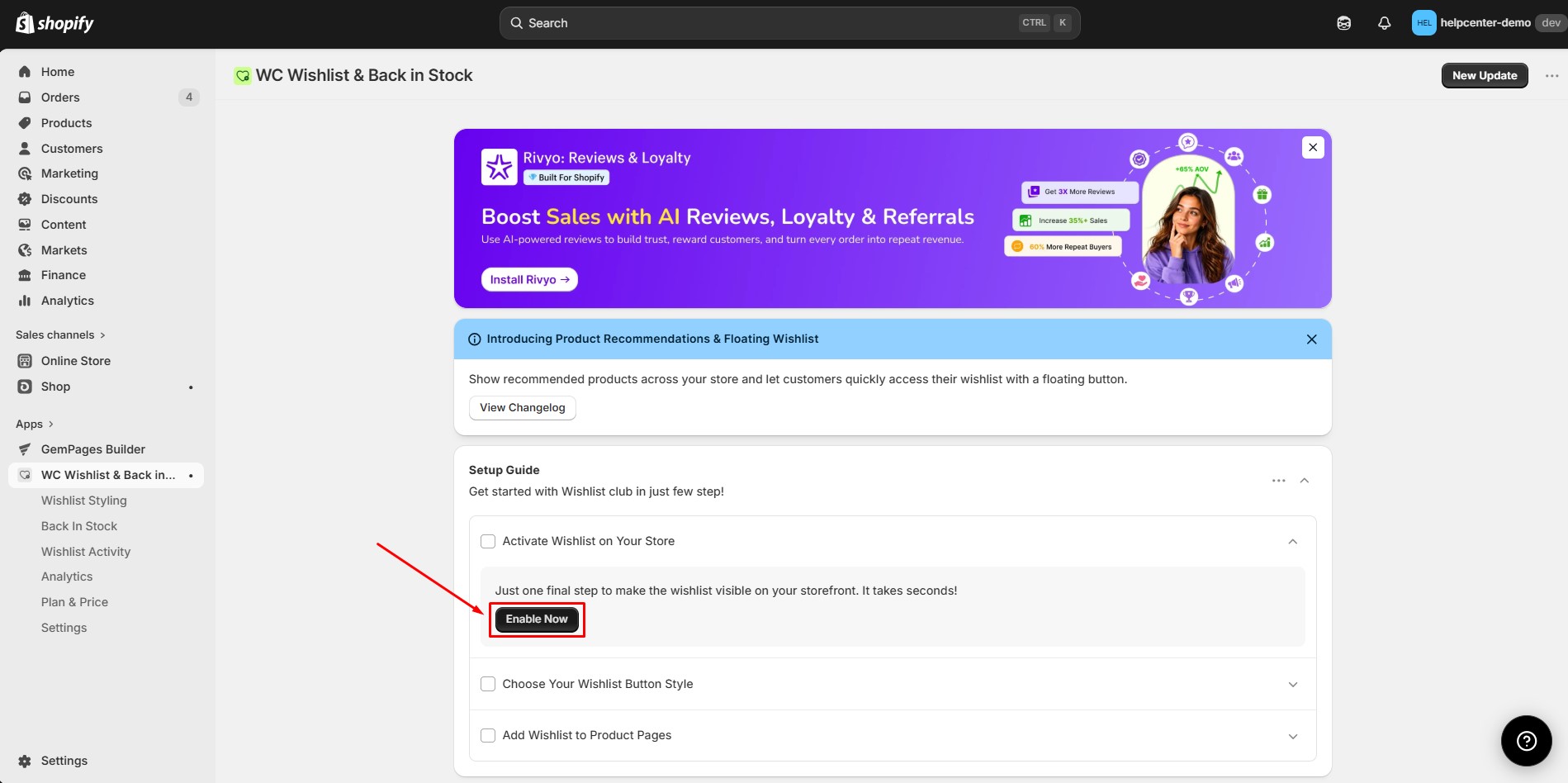
Task: Click the Marketing target icon
Action: pyautogui.click(x=25, y=173)
